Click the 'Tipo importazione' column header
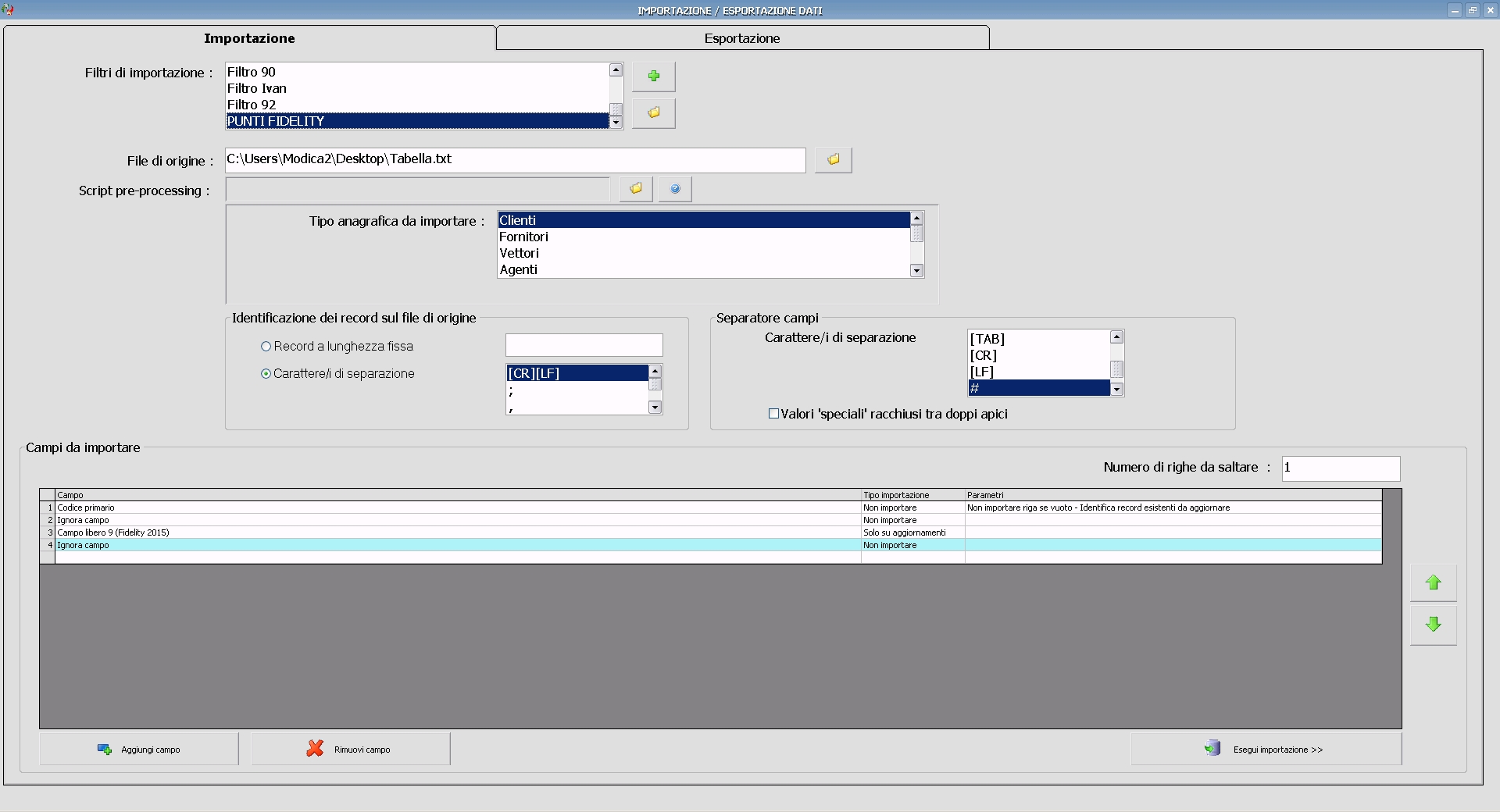Viewport: 1500px width, 812px height. (912, 495)
